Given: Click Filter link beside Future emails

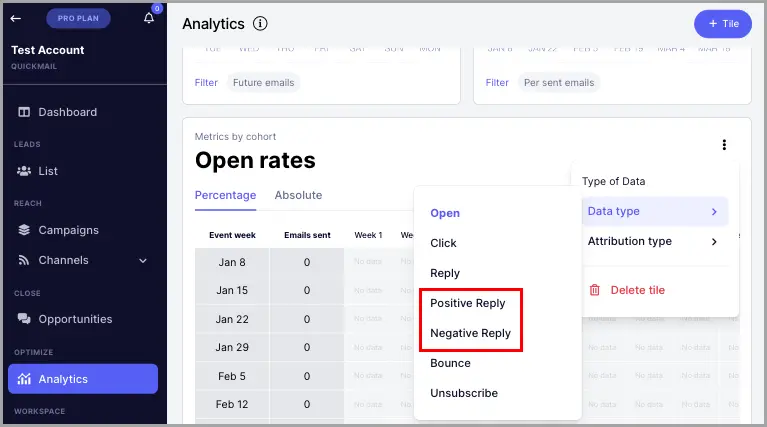Looking at the screenshot, I should [206, 83].
